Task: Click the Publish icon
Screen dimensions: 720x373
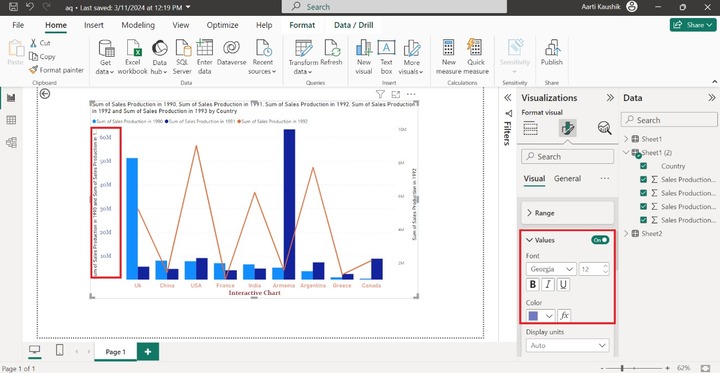Action: click(551, 53)
